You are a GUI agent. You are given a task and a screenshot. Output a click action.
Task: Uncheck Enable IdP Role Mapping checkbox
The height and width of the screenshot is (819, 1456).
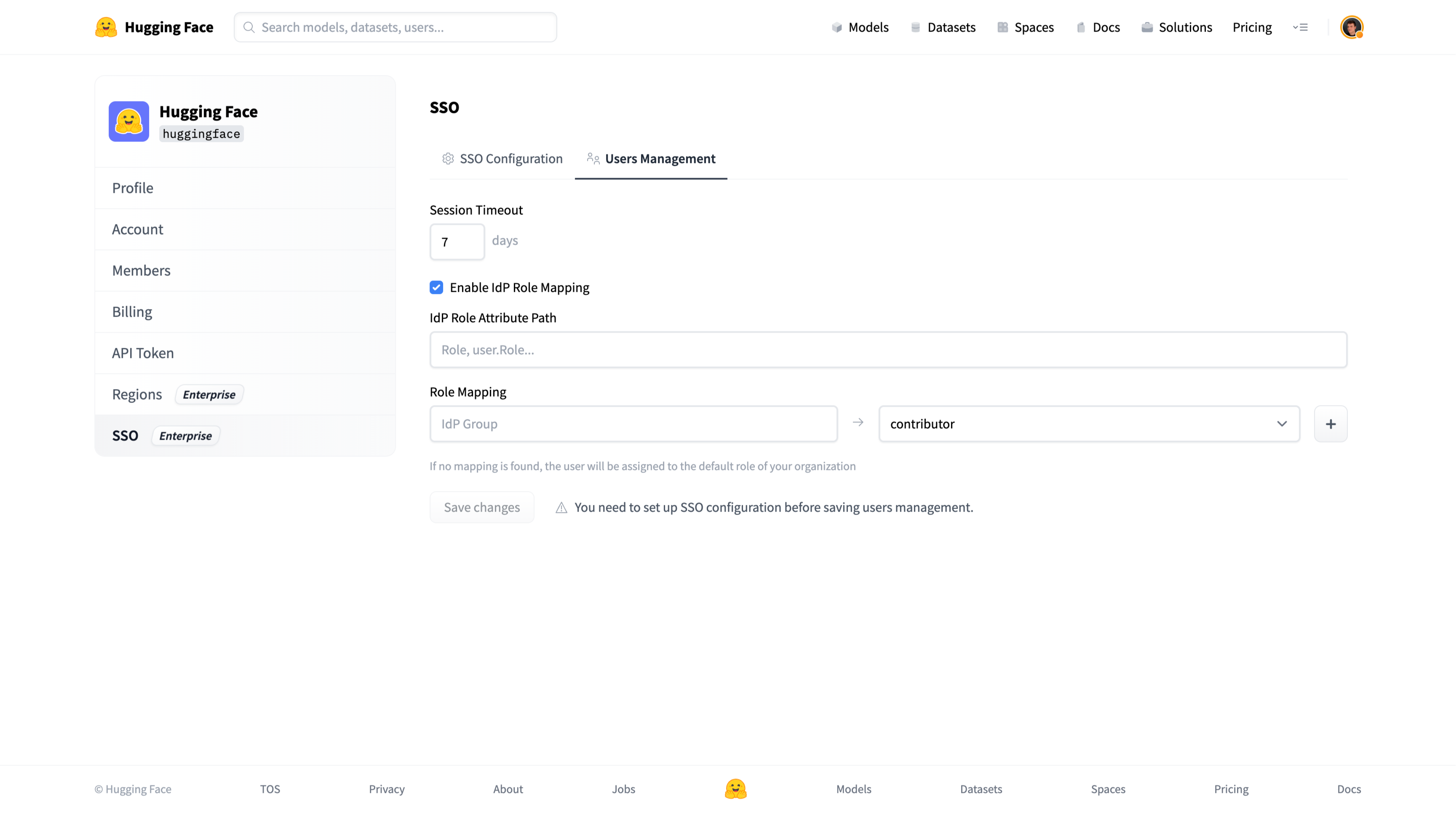click(436, 288)
